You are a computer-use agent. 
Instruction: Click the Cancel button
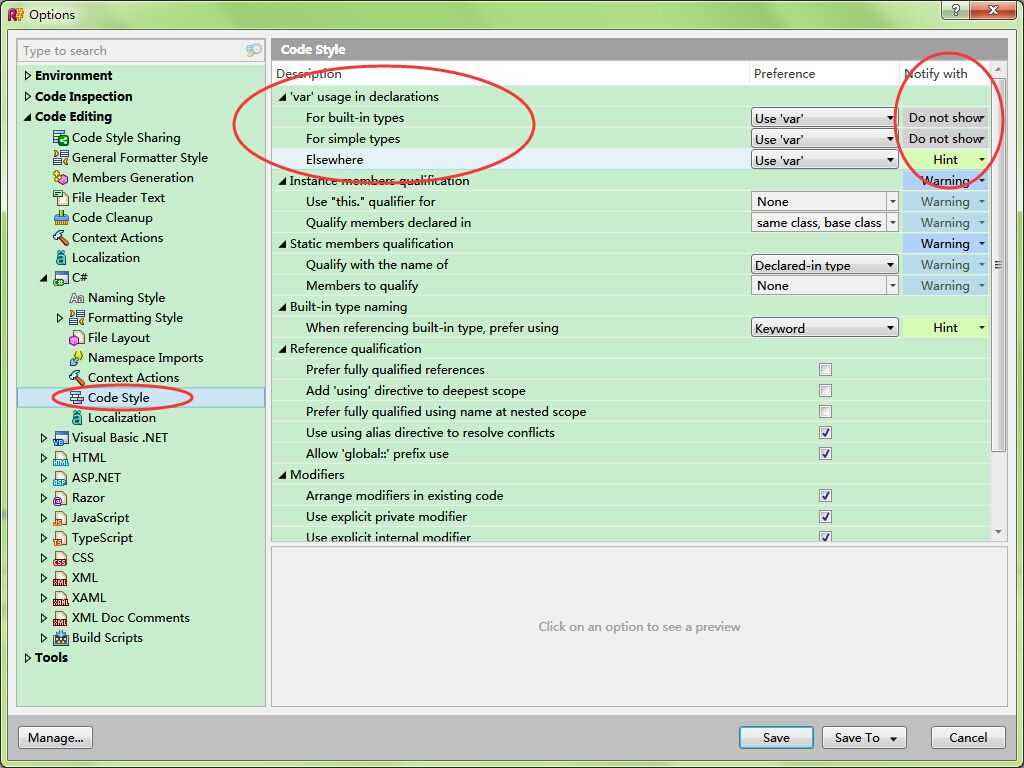[968, 737]
